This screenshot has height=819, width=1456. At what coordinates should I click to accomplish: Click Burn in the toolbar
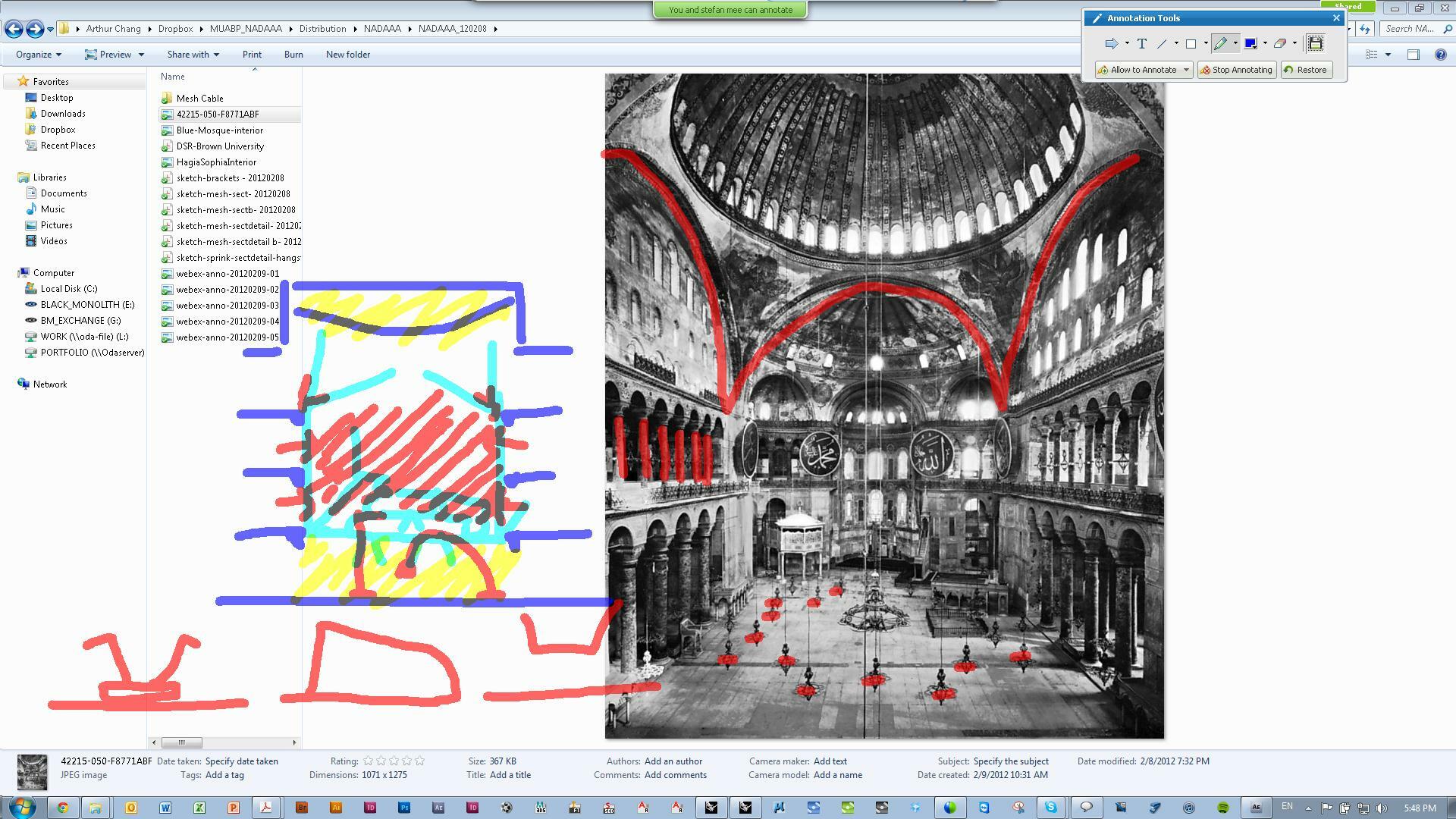coord(293,55)
